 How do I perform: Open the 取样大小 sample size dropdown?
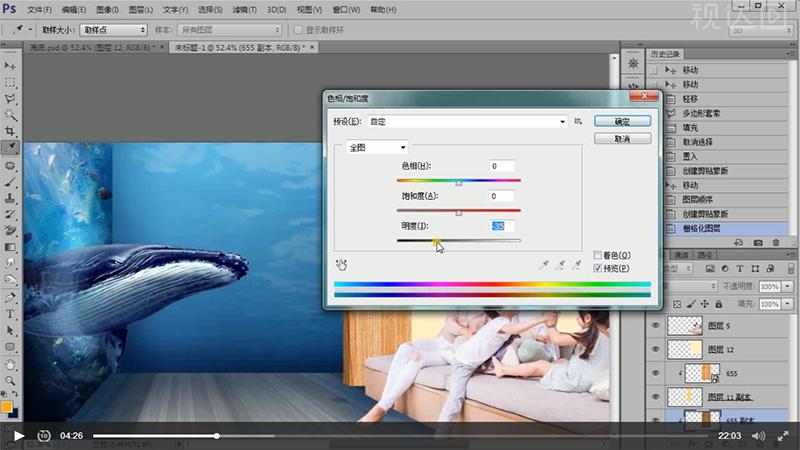[x=113, y=30]
